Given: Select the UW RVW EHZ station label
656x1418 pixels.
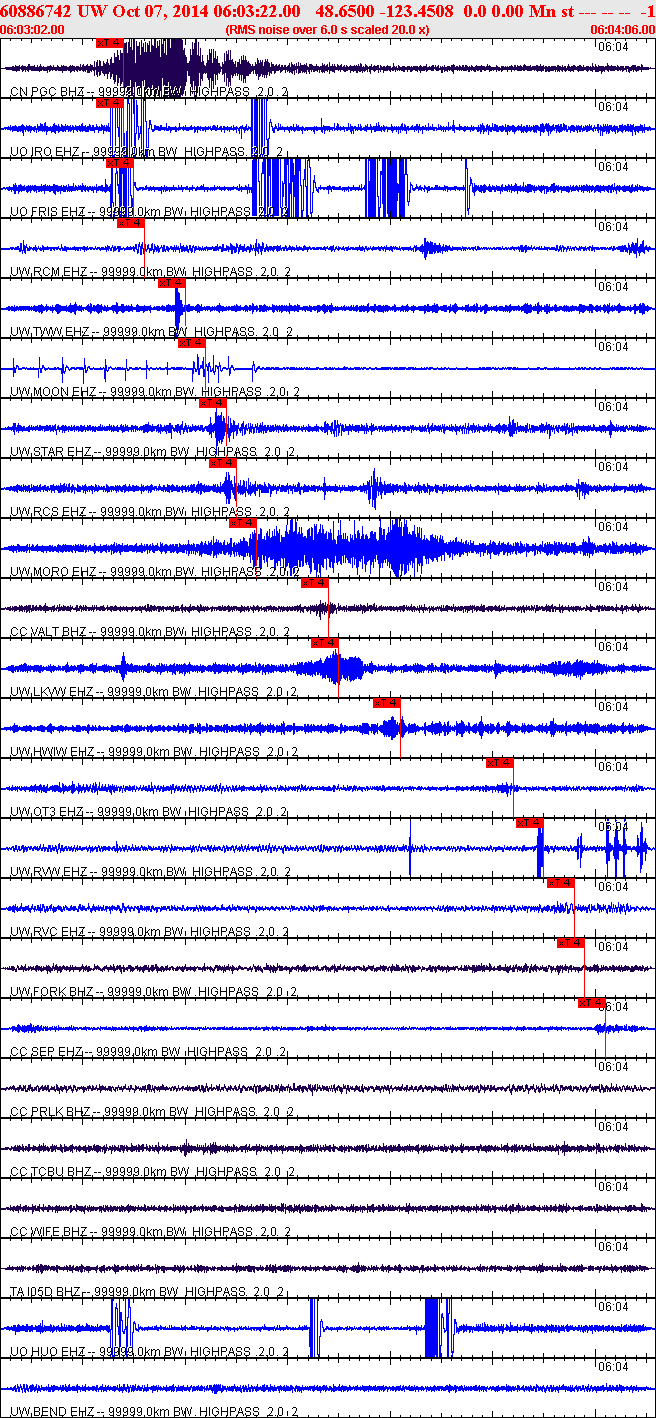Looking at the screenshot, I should [x=49, y=871].
